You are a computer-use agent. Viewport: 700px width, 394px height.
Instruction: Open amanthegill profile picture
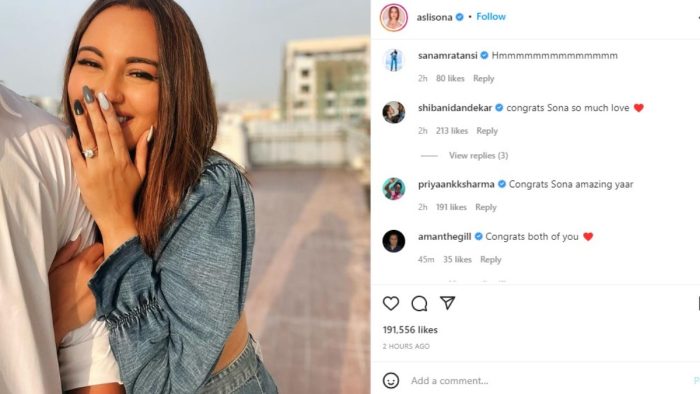click(394, 241)
